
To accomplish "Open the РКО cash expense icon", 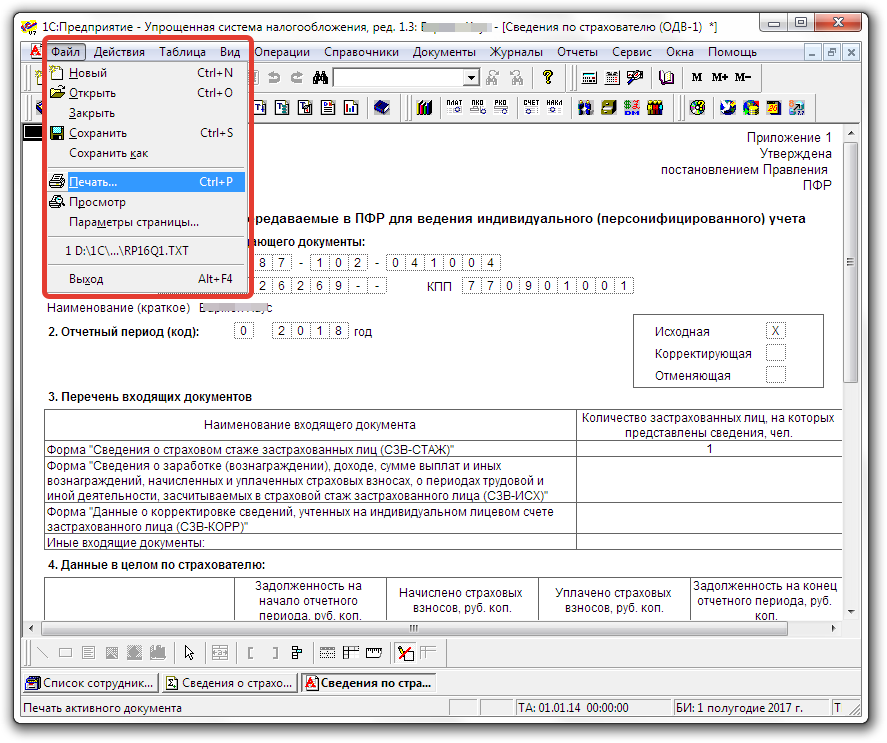I will tap(501, 107).
